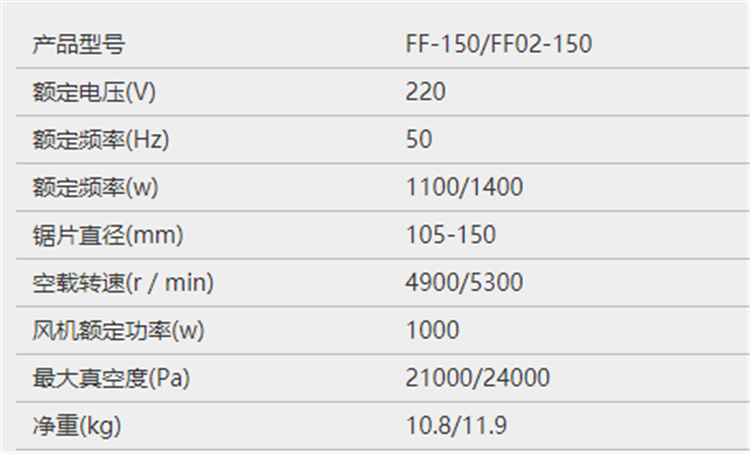Click the 额定电压(V) label
750x454 pixels.
point(95,92)
